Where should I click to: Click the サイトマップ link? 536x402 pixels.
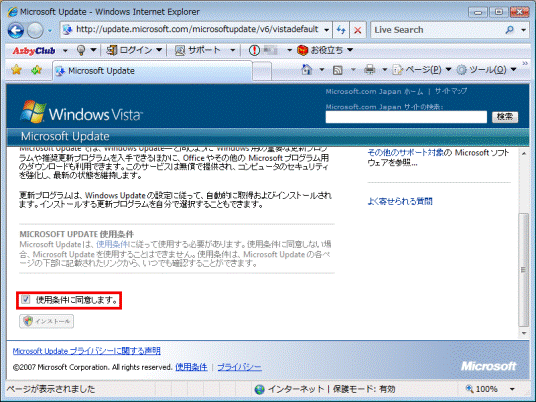coord(451,91)
